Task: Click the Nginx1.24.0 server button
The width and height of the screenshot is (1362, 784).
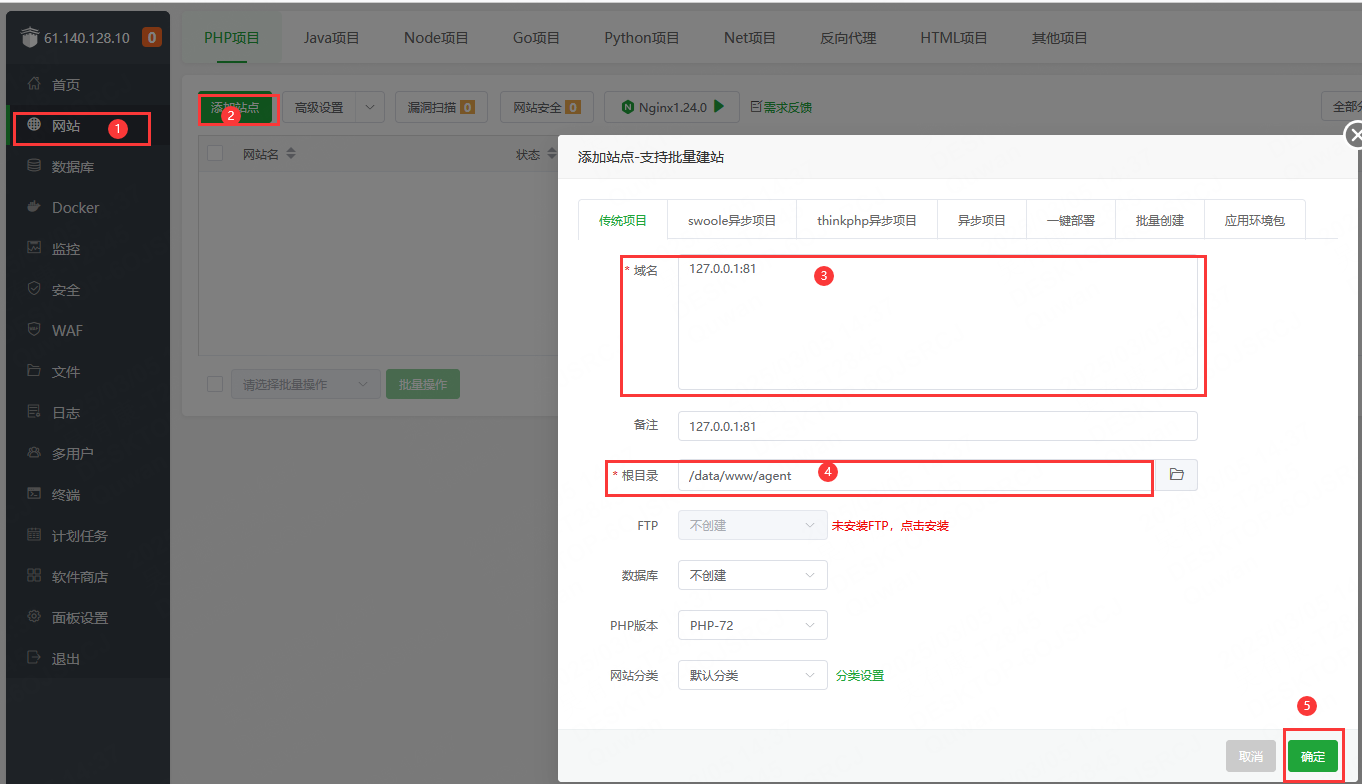Action: pyautogui.click(x=671, y=107)
